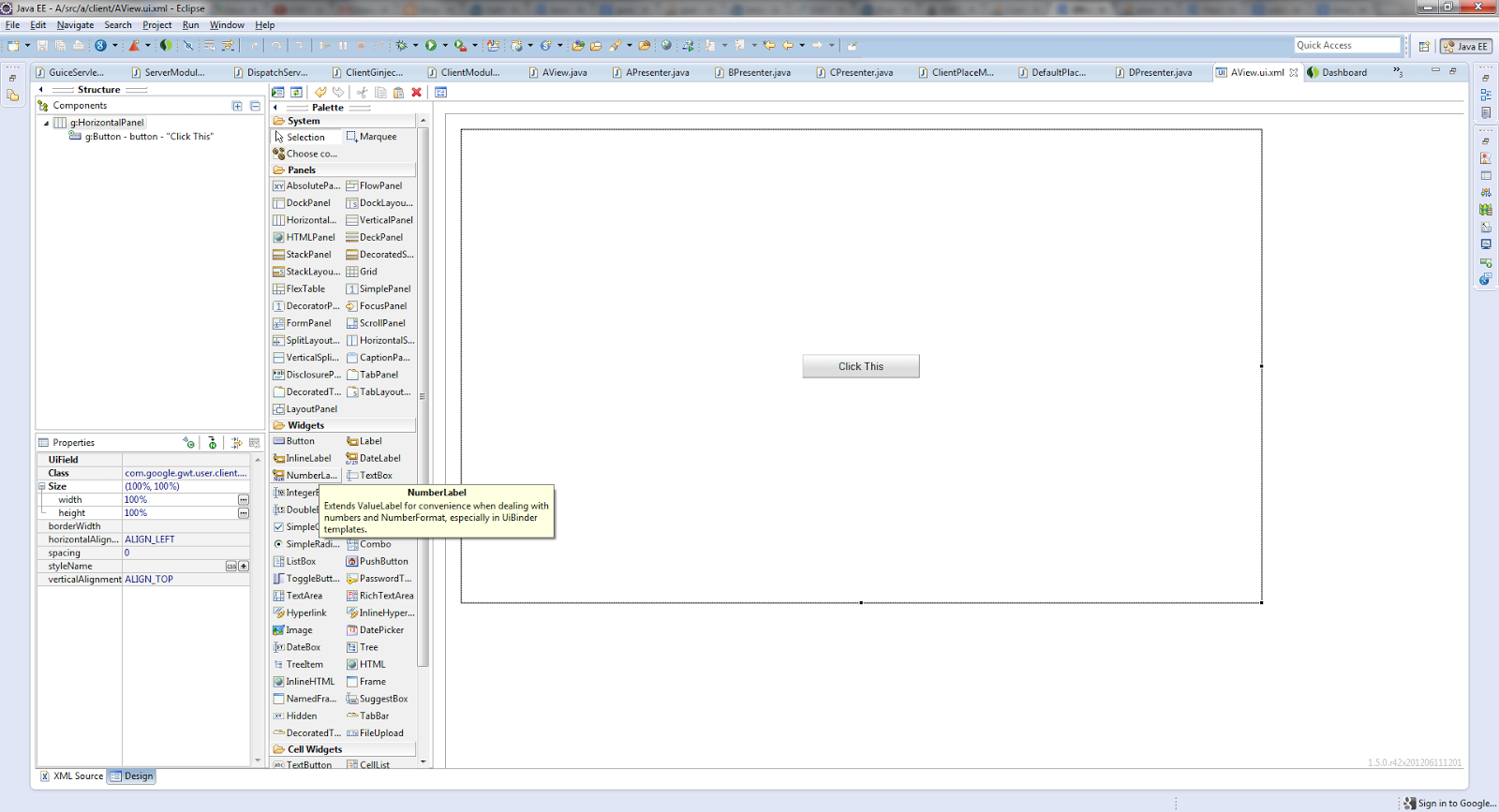
Task: Click the palette's vertical scrollbar
Action: 423,397
